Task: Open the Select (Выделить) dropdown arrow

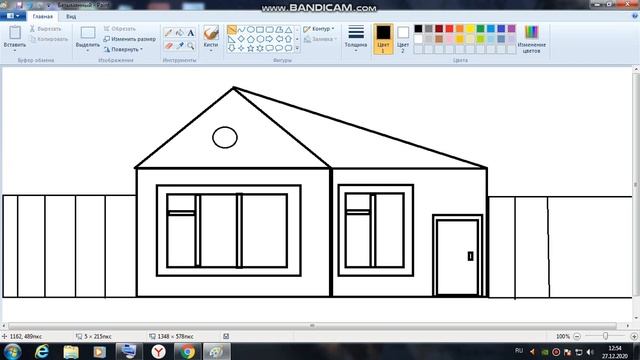Action: pos(87,51)
